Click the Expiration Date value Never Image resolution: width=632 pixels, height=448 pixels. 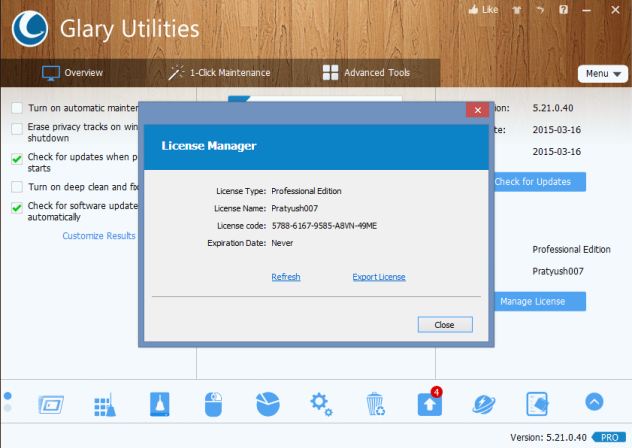click(282, 243)
